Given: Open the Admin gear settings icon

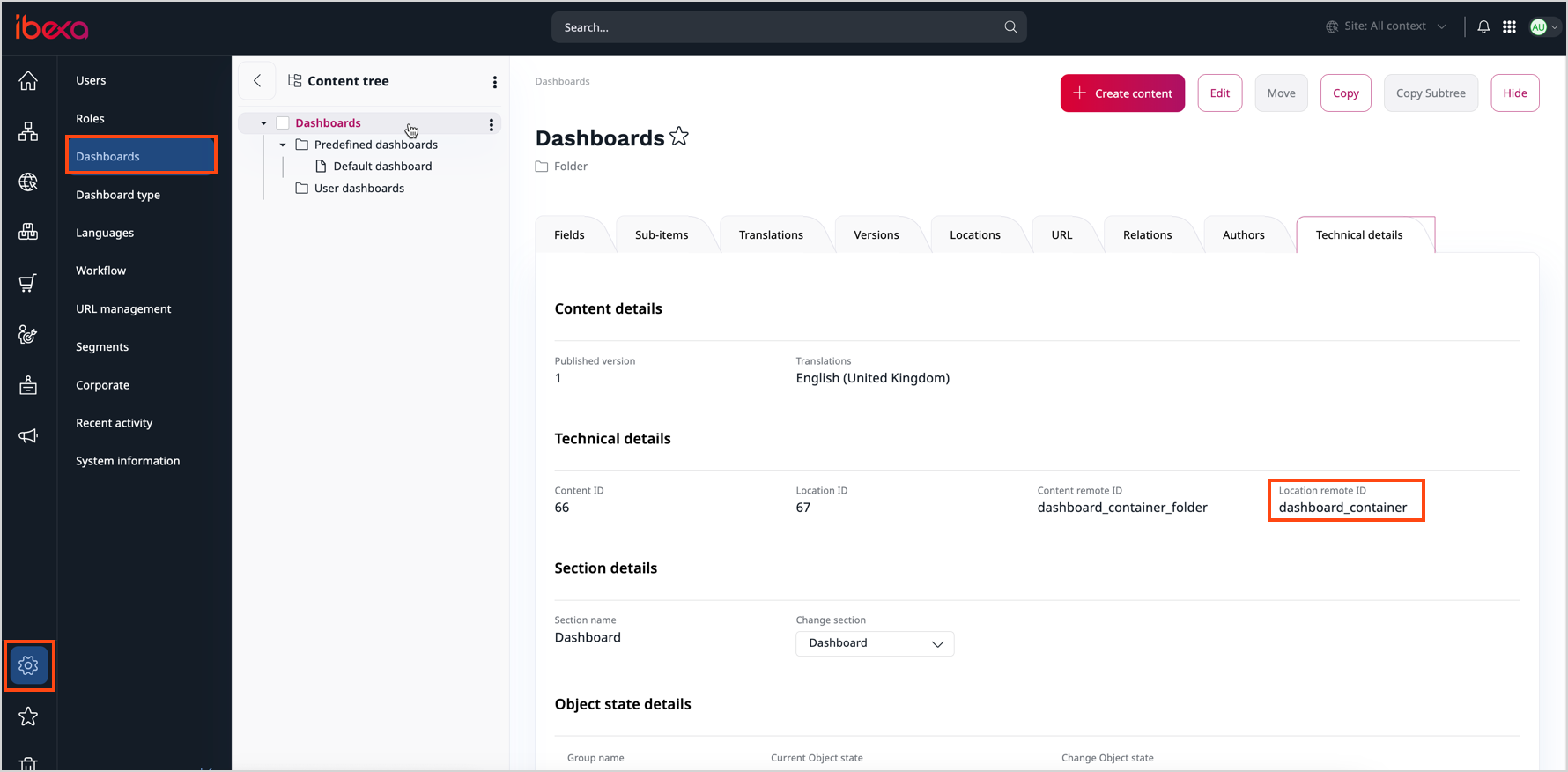Looking at the screenshot, I should (x=28, y=665).
